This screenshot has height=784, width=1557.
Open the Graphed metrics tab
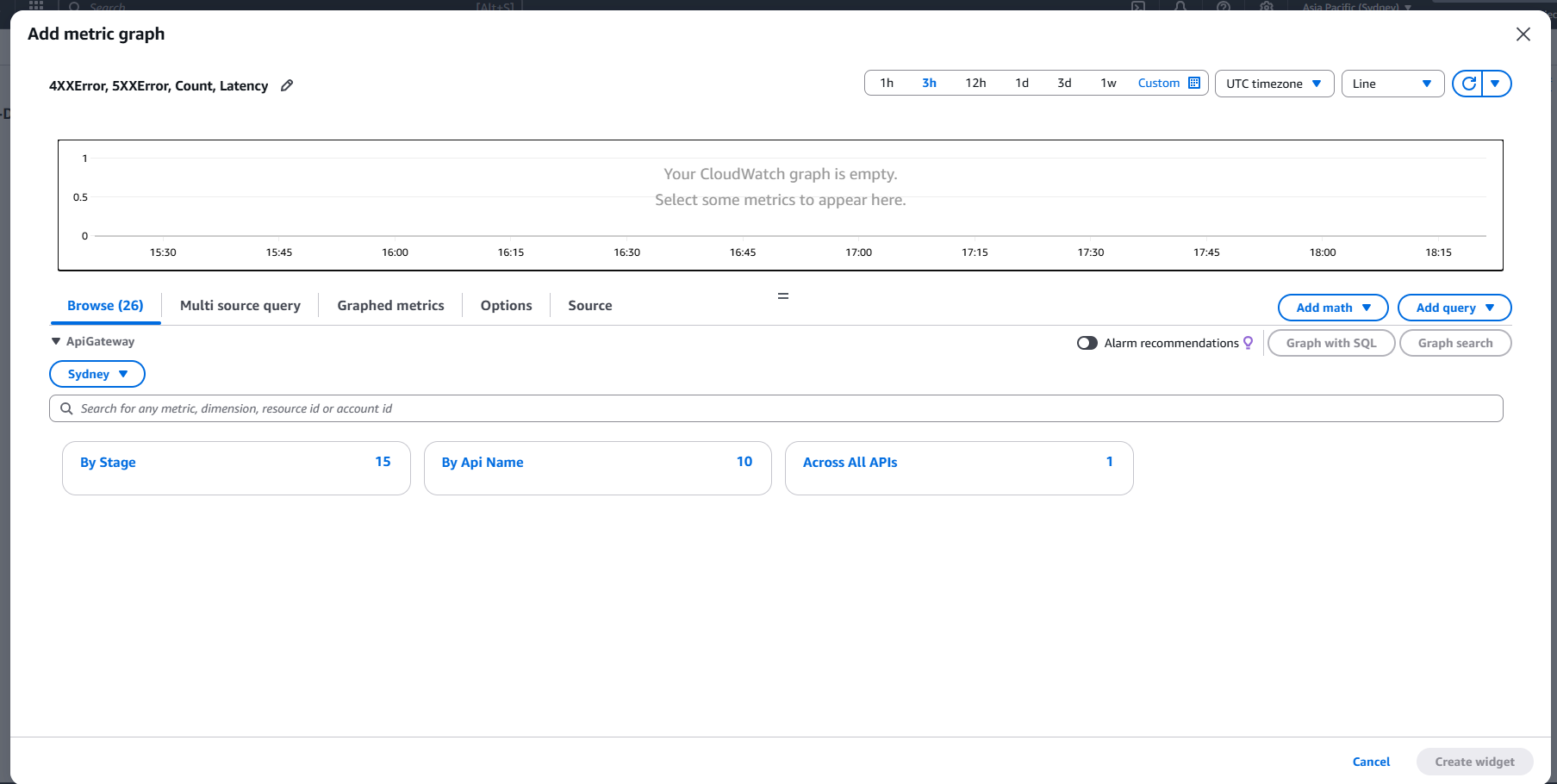[x=390, y=306]
